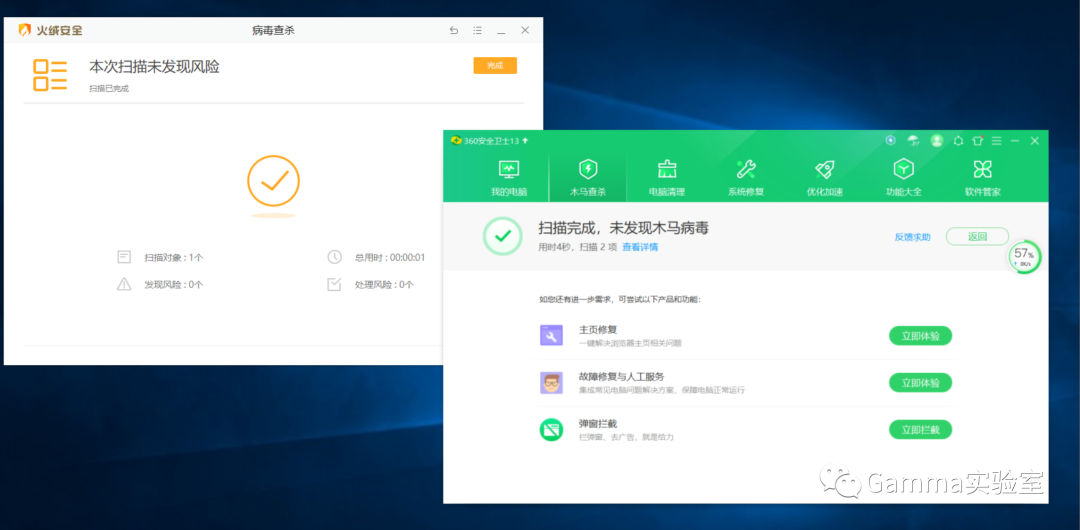Click the 本次扫描未发现风险 heading

(154, 67)
